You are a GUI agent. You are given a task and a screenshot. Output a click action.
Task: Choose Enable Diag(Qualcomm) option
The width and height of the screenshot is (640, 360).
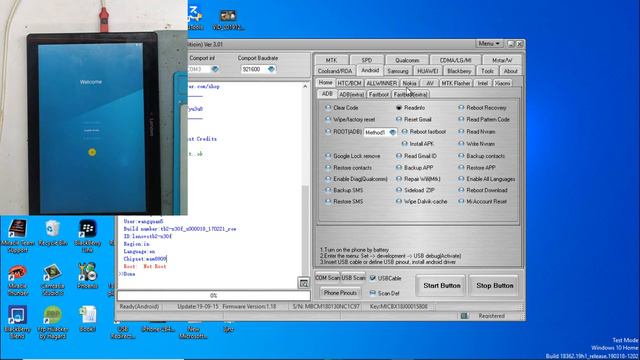pyautogui.click(x=356, y=179)
